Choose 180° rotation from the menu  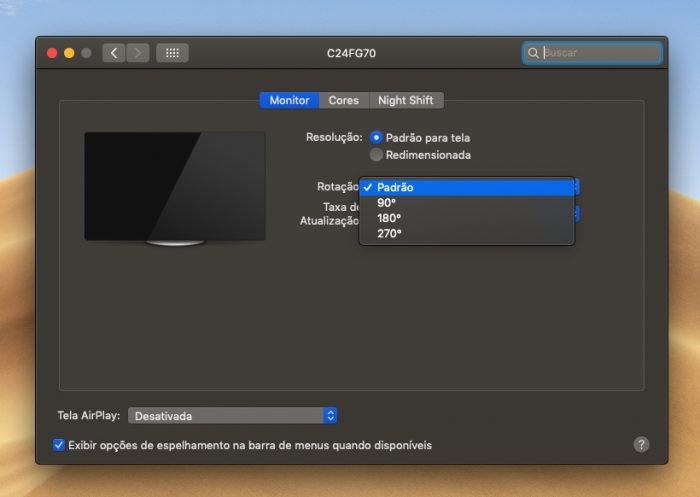[467, 218]
